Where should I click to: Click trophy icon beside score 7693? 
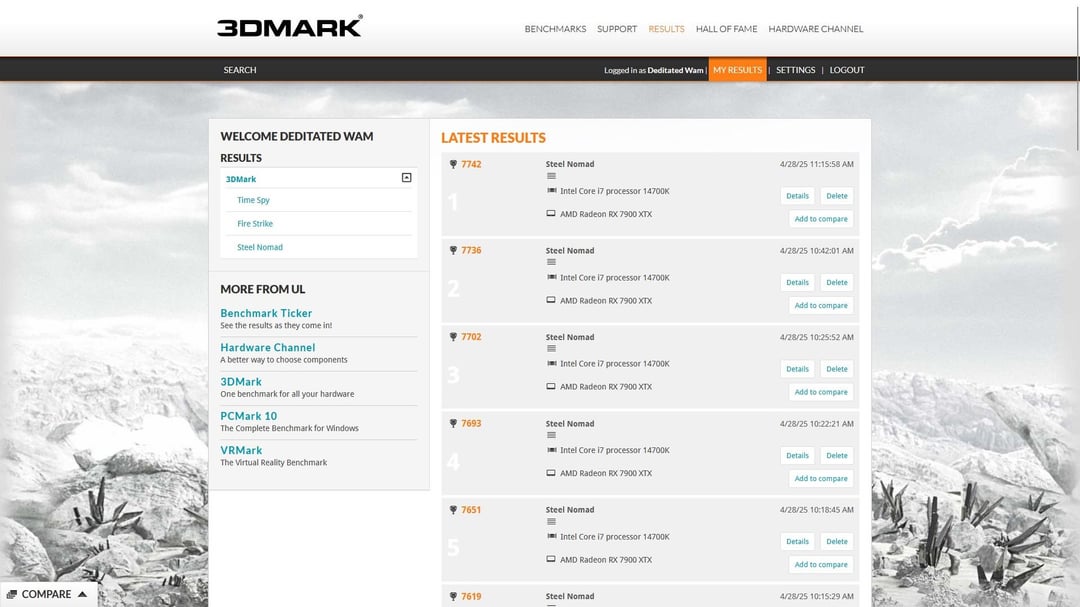tap(453, 423)
